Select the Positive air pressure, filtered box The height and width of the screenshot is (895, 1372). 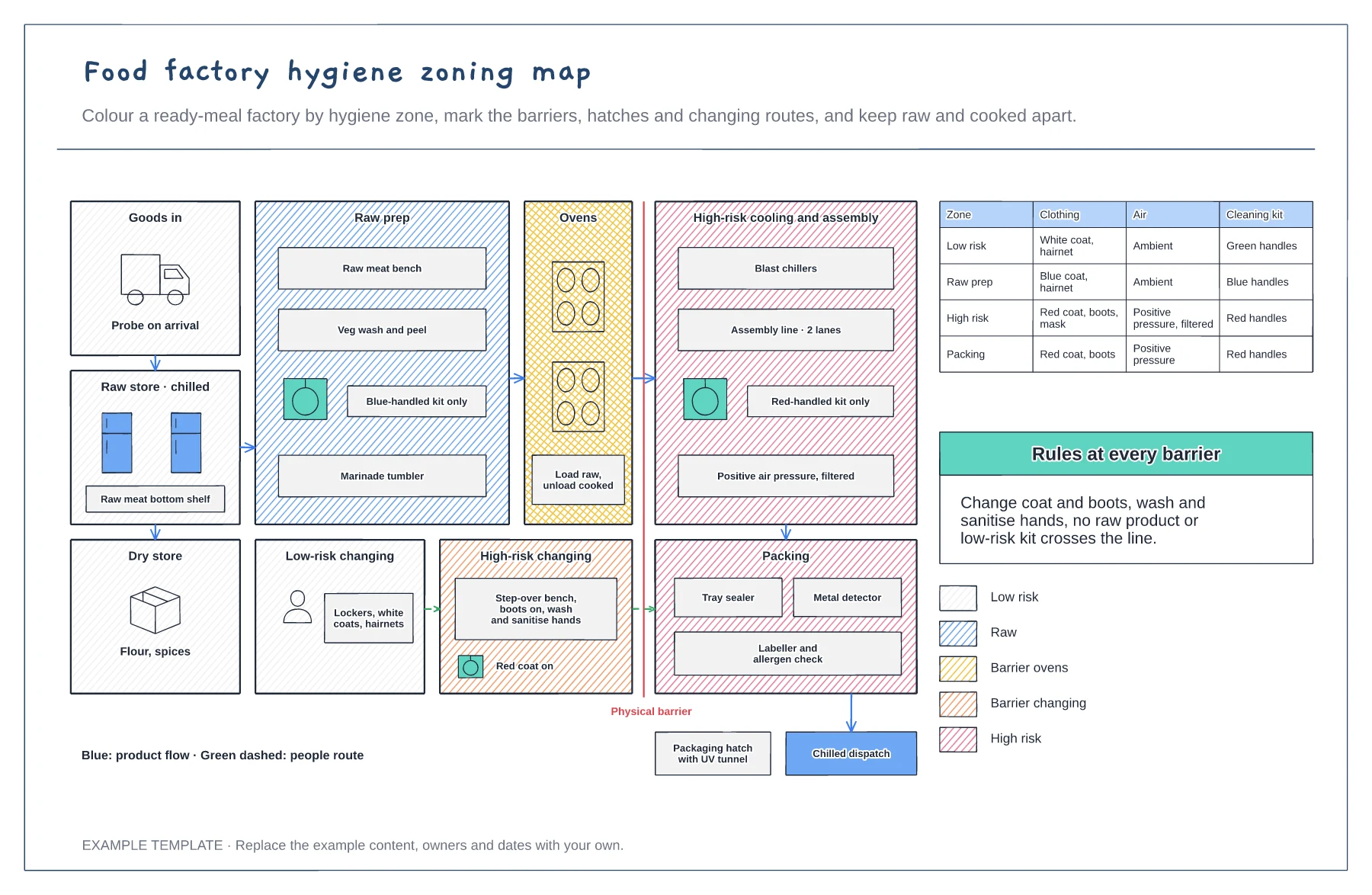point(786,476)
